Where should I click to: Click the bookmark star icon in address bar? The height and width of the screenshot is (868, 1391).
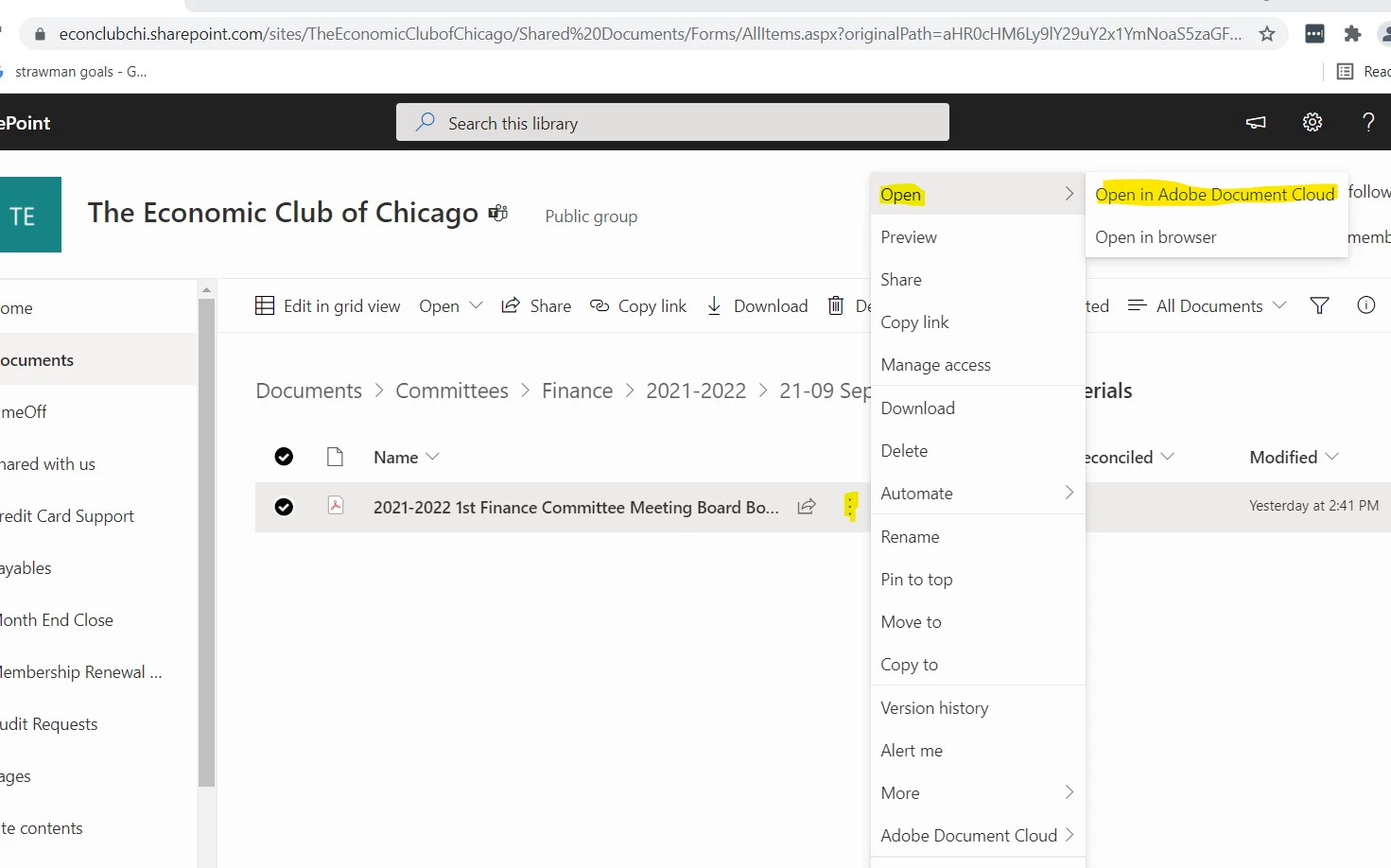pyautogui.click(x=1267, y=34)
